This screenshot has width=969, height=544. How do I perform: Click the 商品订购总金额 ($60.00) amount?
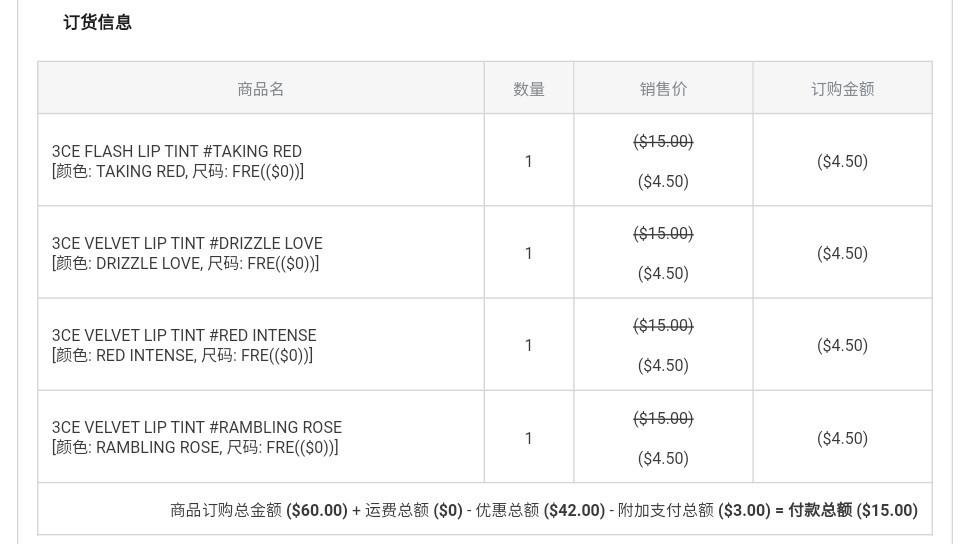point(259,511)
